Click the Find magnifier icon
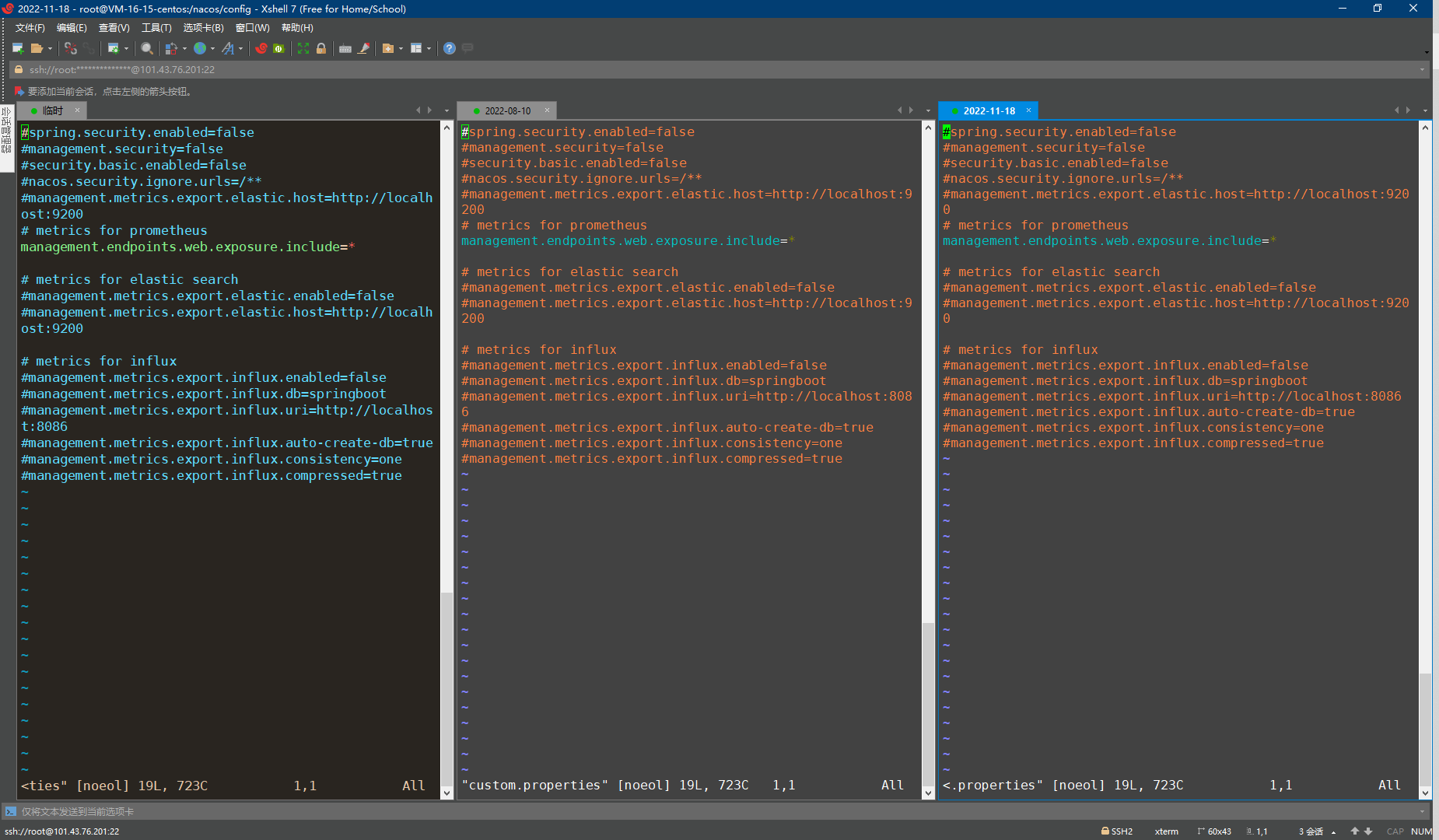 [146, 48]
